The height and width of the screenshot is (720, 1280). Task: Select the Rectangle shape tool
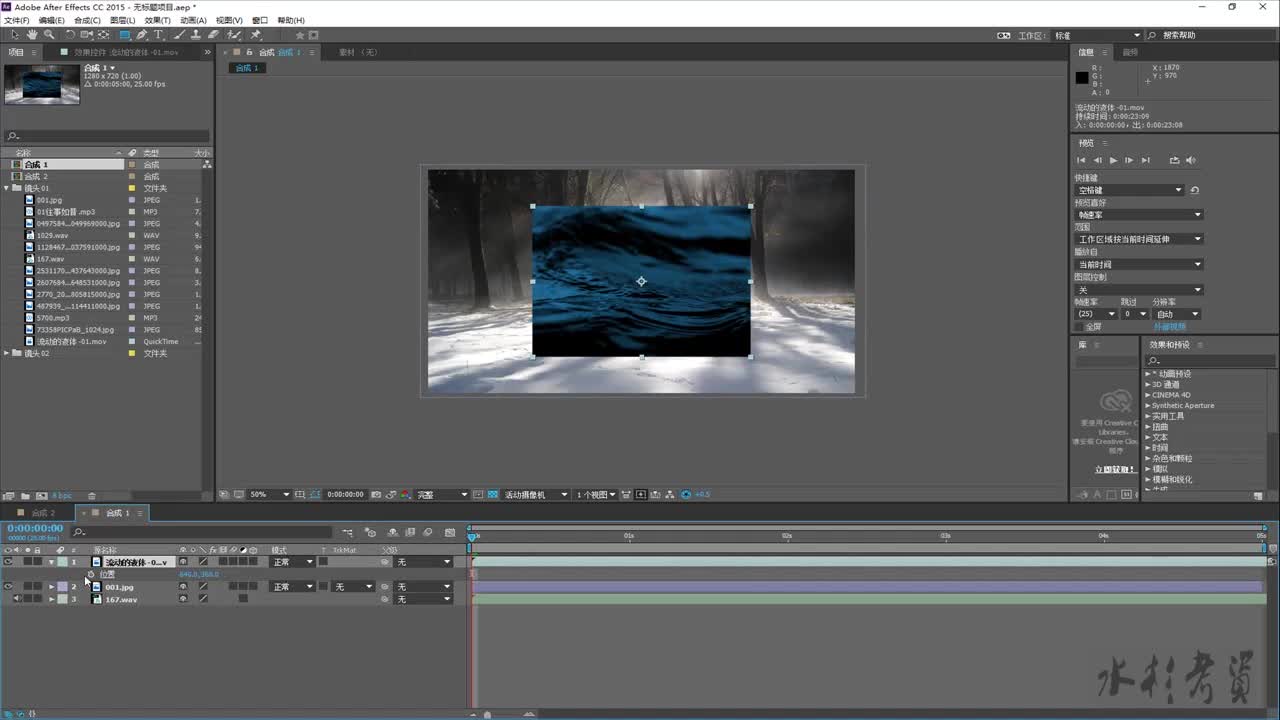pyautogui.click(x=123, y=35)
